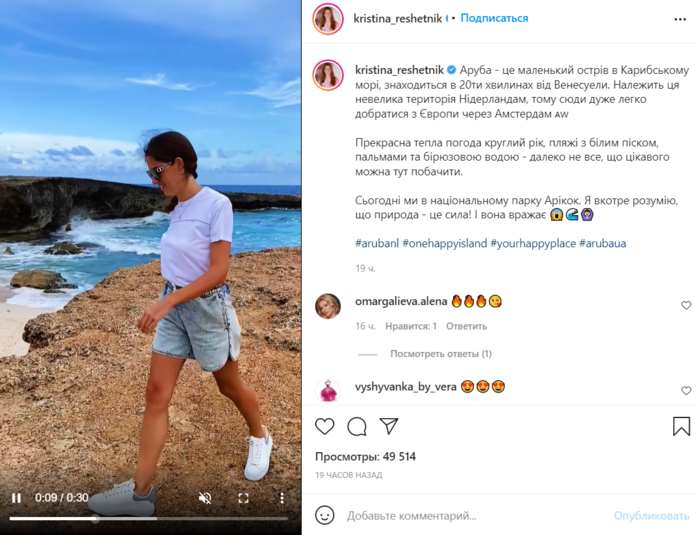Screen dimensions: 697x535
Task: Pause the video playback
Action: point(16,497)
